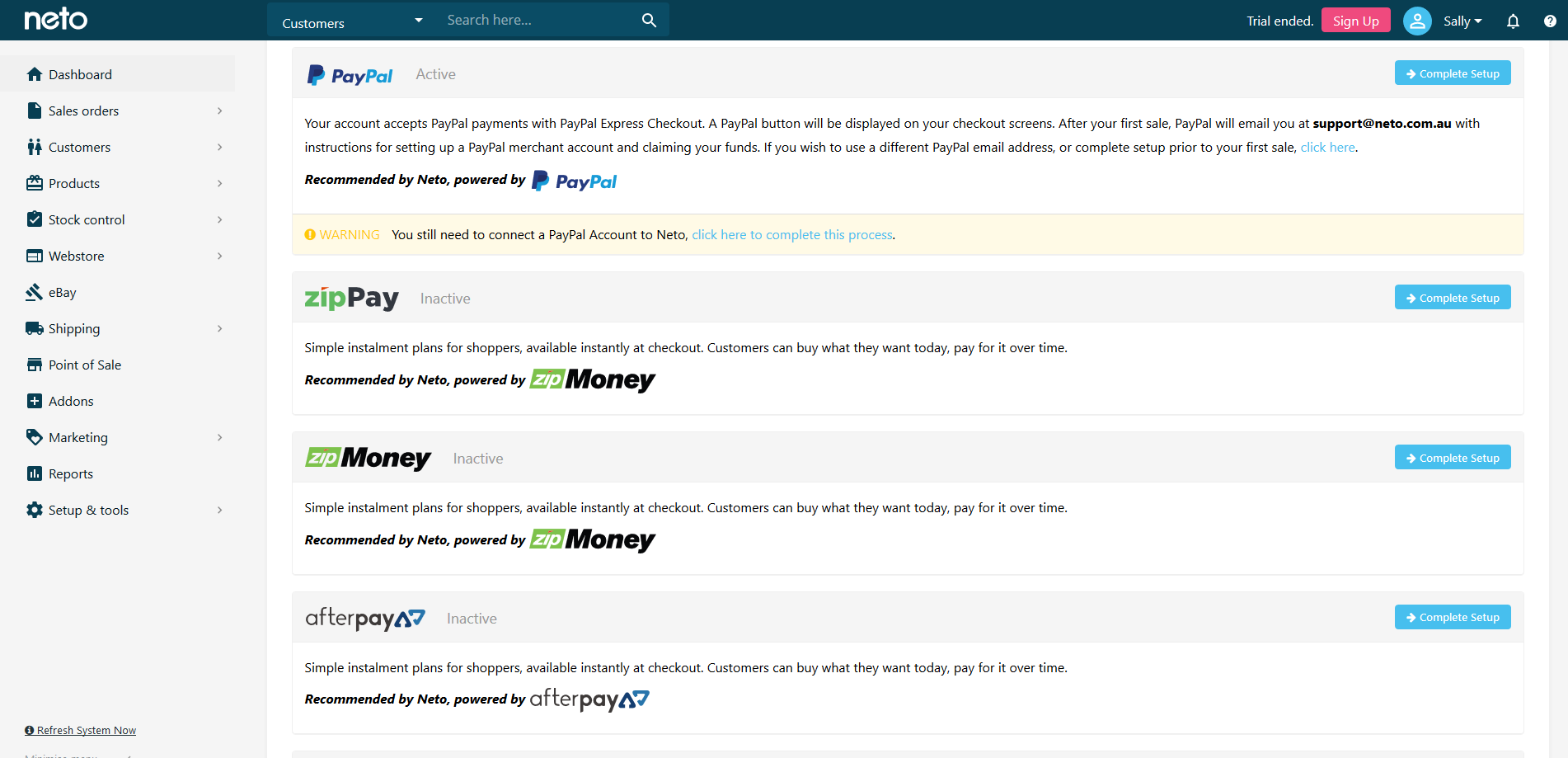Click the Marketing tag icon

[35, 437]
